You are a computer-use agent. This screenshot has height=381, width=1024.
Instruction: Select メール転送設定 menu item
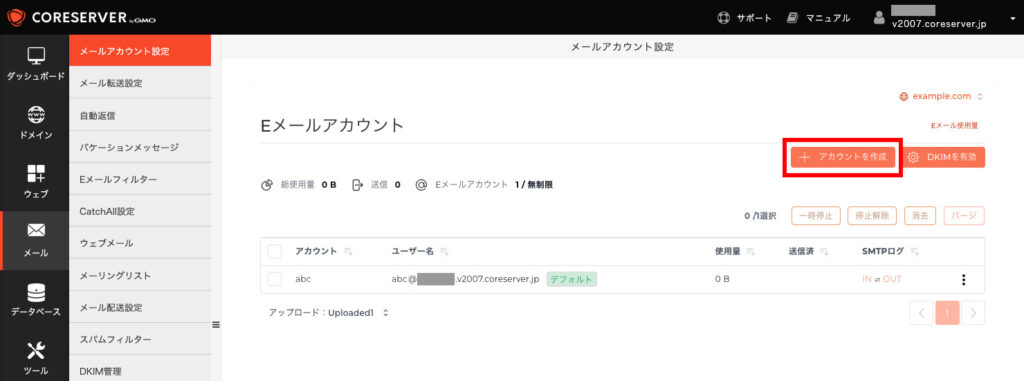(140, 83)
